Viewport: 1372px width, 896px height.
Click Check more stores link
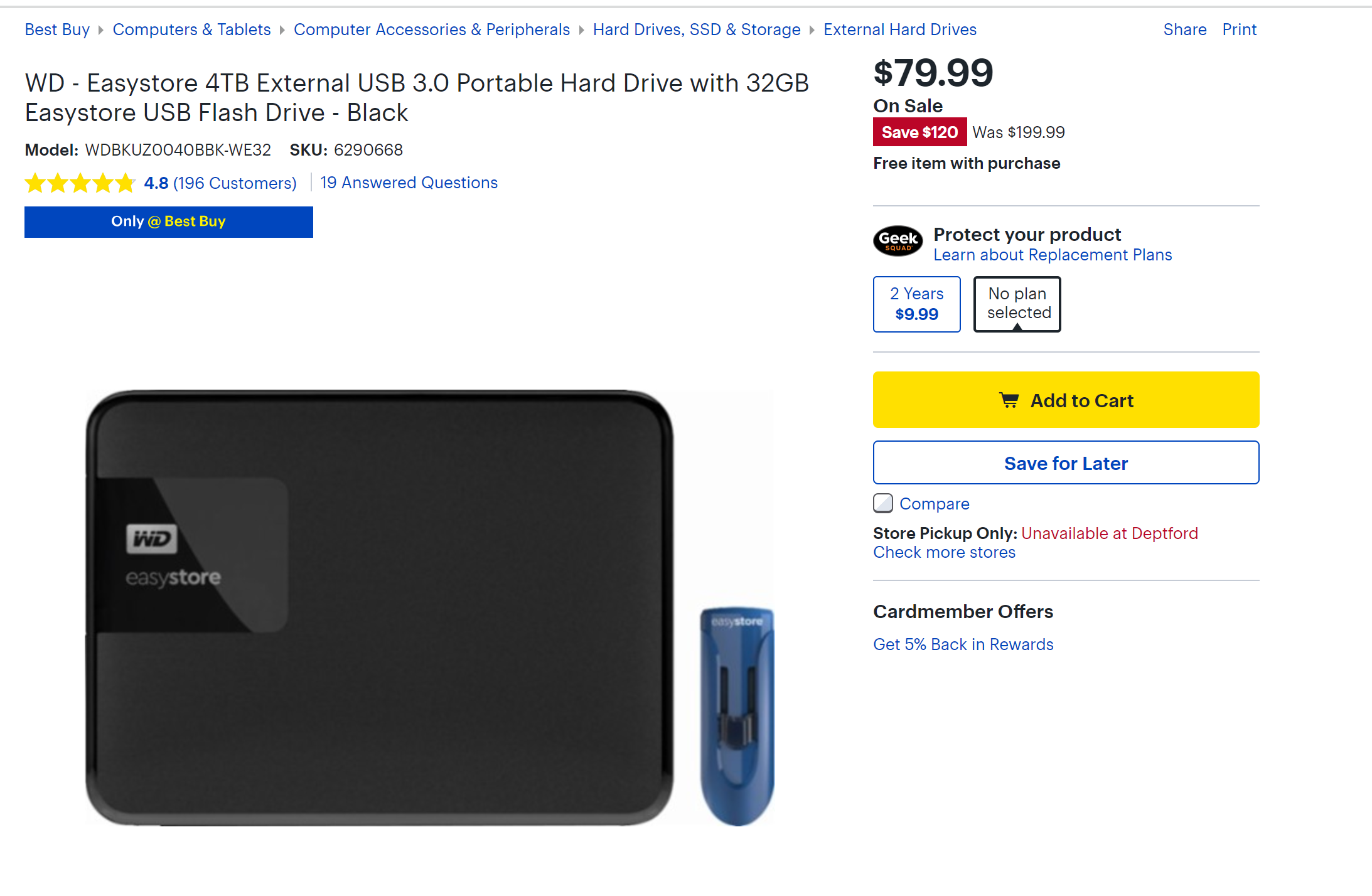point(944,552)
